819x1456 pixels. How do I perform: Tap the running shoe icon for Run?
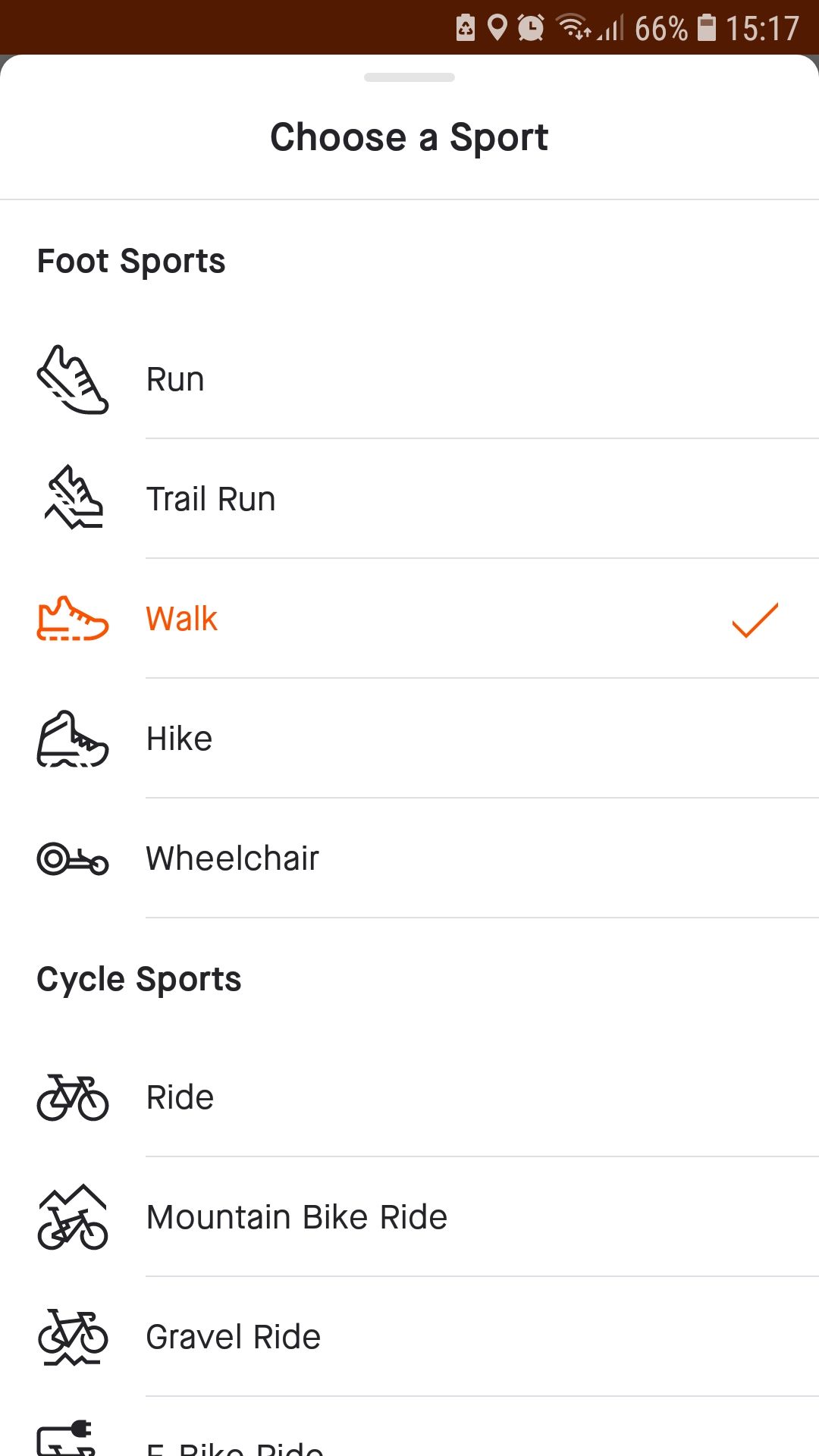pyautogui.click(x=73, y=379)
